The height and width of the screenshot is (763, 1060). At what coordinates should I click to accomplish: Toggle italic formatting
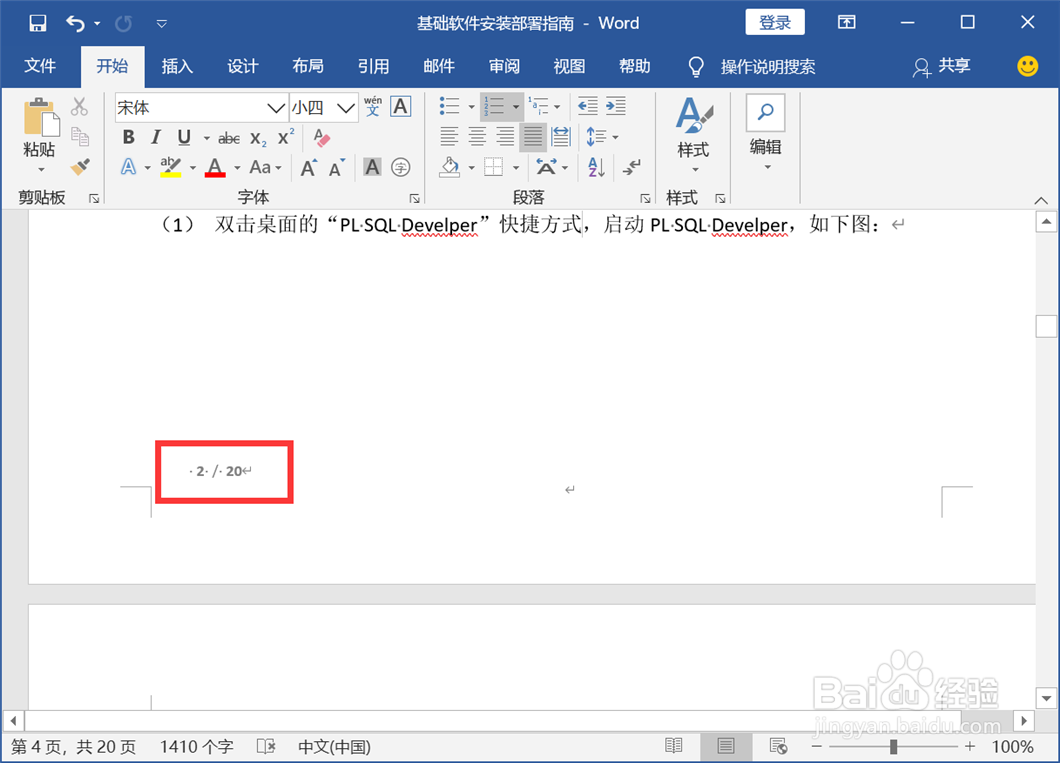point(156,138)
